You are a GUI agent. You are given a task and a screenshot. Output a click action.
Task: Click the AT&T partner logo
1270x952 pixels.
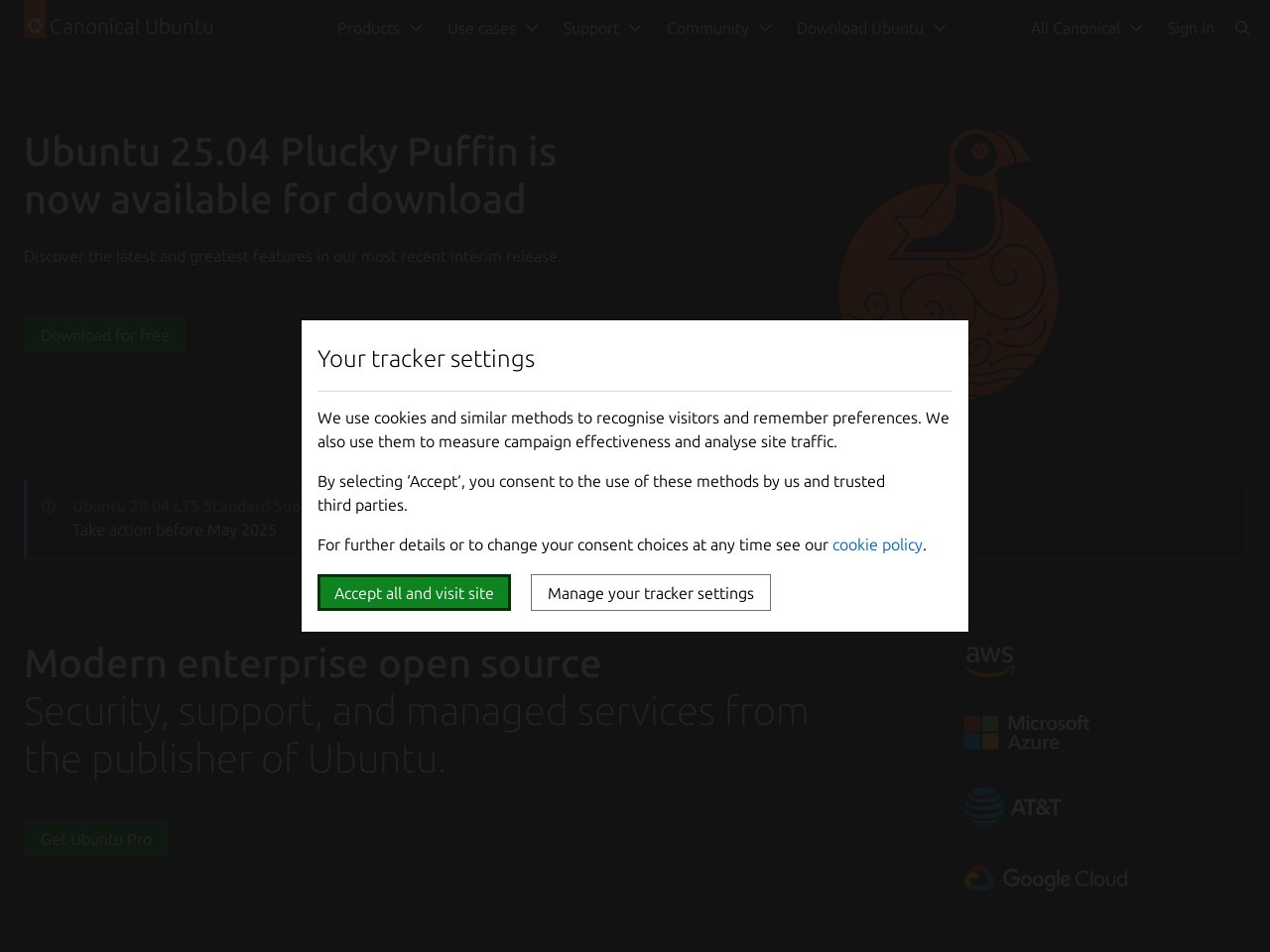[x=1013, y=806]
